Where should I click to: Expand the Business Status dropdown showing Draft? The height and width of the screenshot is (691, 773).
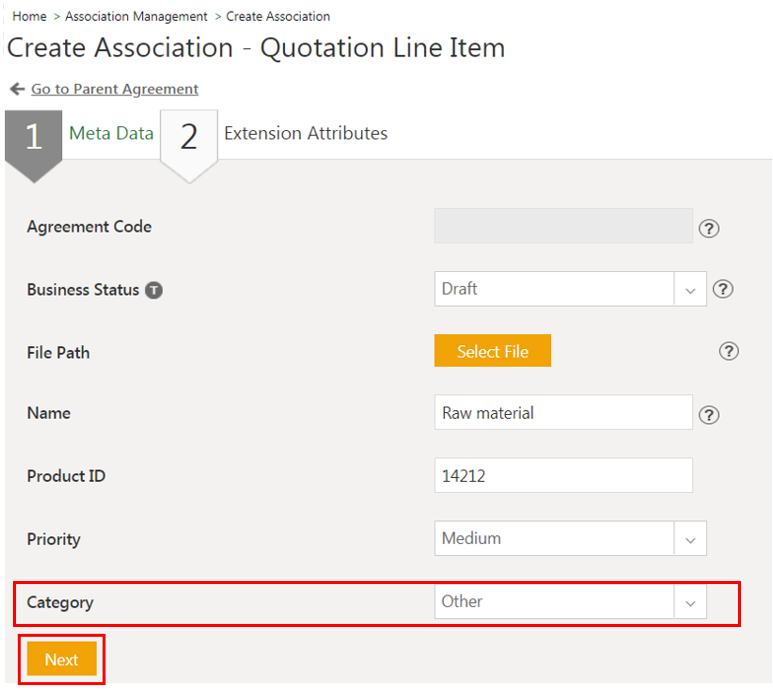689,290
